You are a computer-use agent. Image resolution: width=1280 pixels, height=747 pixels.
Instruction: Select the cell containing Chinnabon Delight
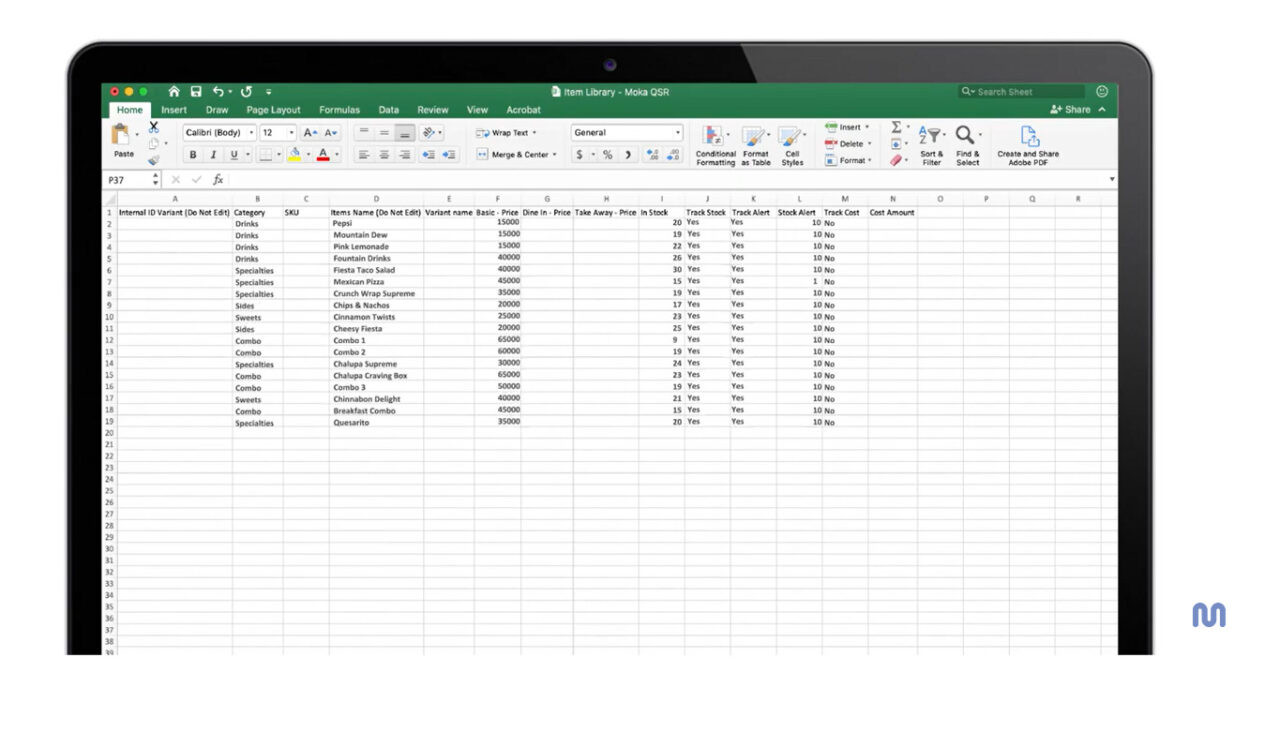[x=375, y=399]
